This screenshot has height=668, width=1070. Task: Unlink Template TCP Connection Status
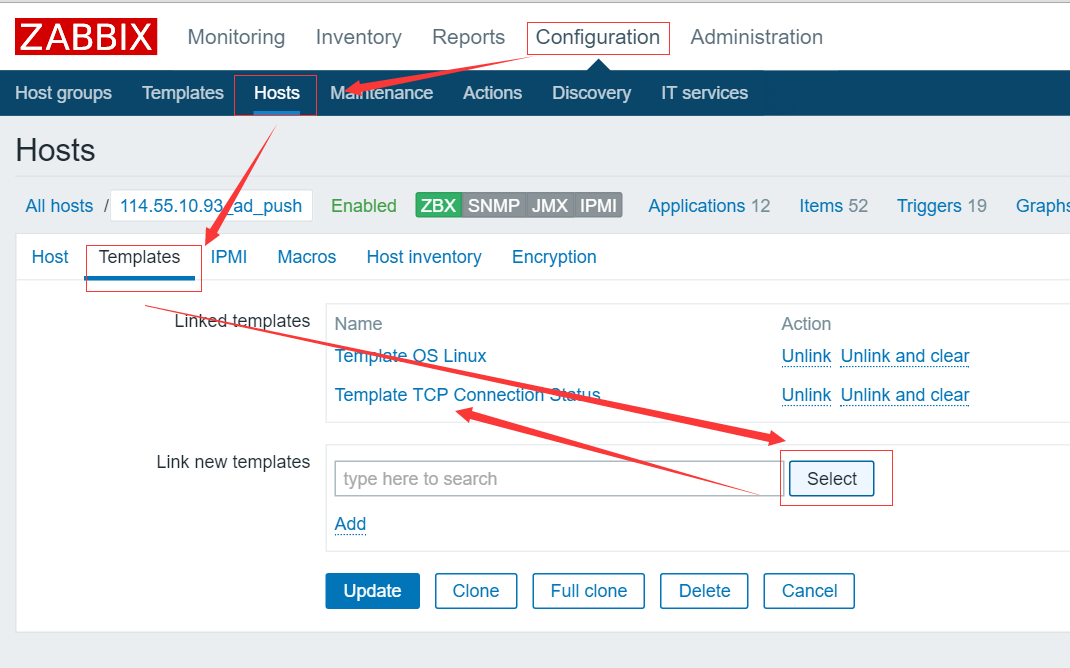click(806, 395)
